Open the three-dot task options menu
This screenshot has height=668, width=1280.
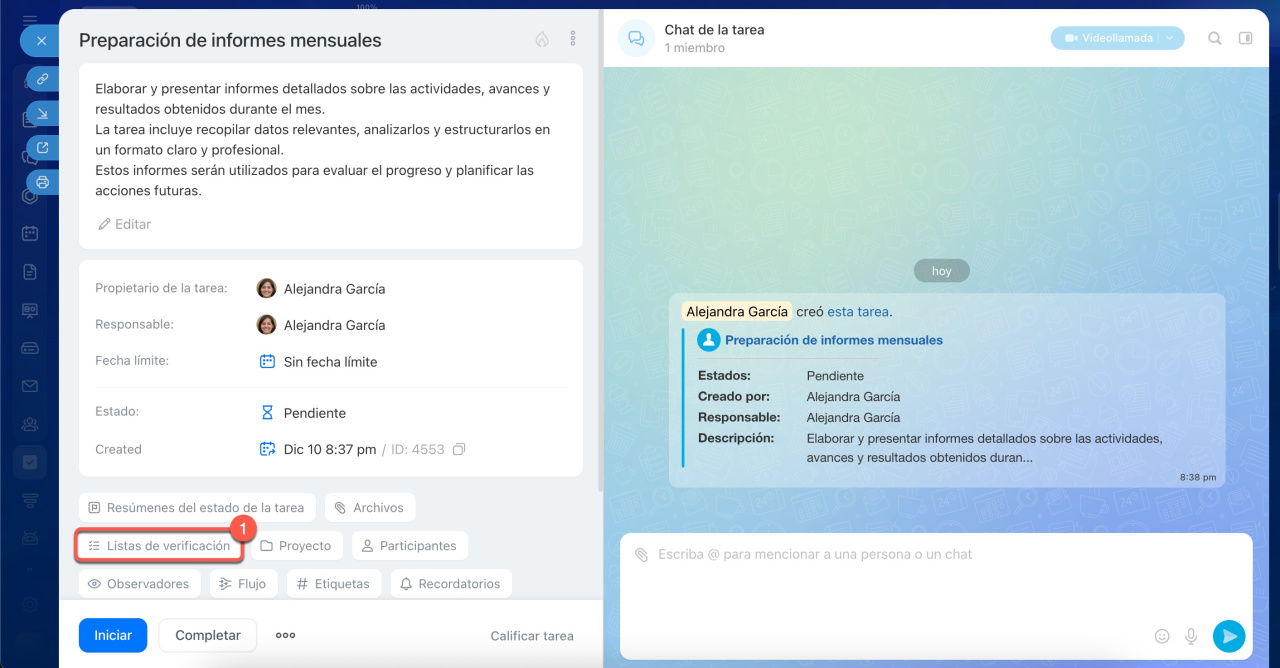573,39
